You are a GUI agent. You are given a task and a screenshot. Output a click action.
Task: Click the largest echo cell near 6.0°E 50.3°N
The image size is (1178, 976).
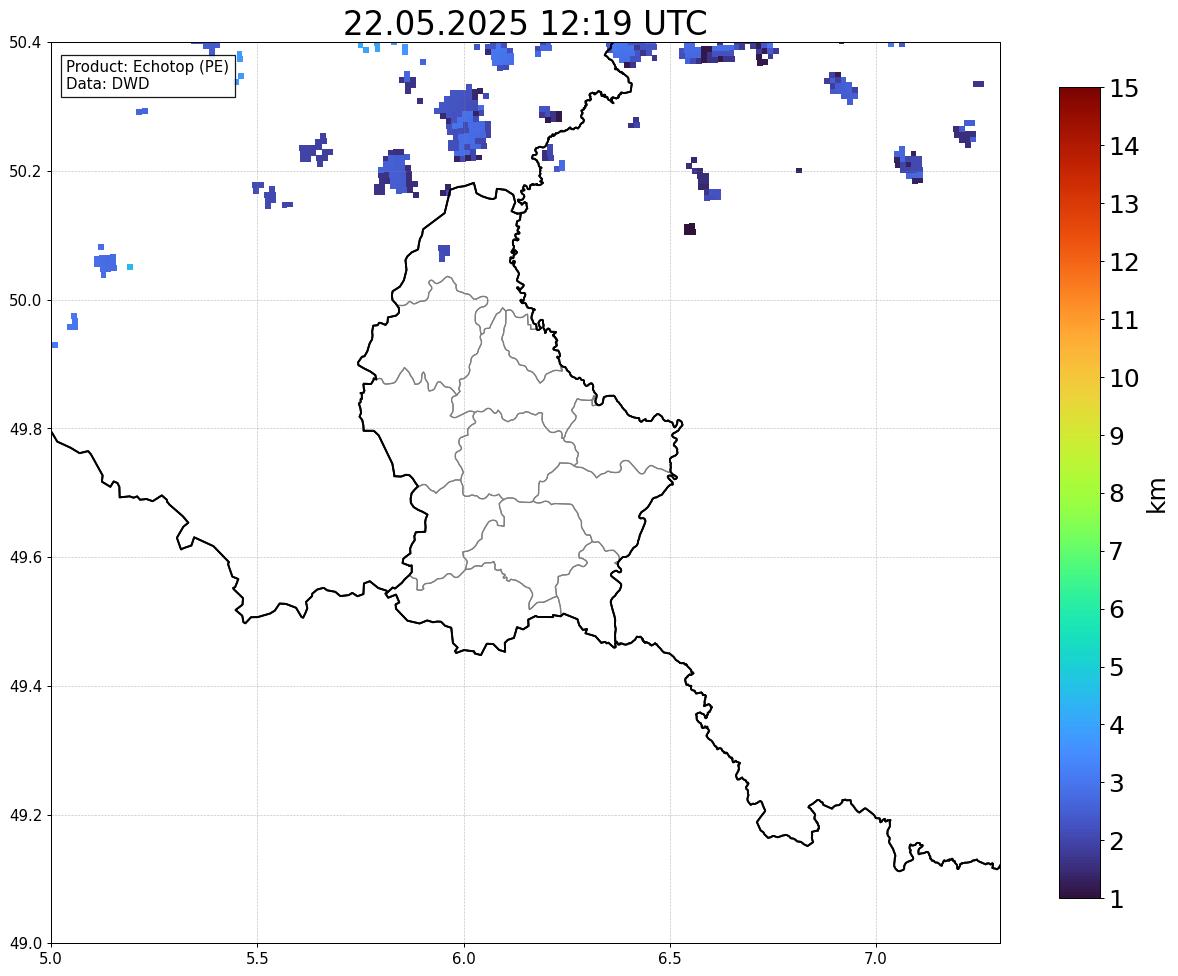click(464, 123)
